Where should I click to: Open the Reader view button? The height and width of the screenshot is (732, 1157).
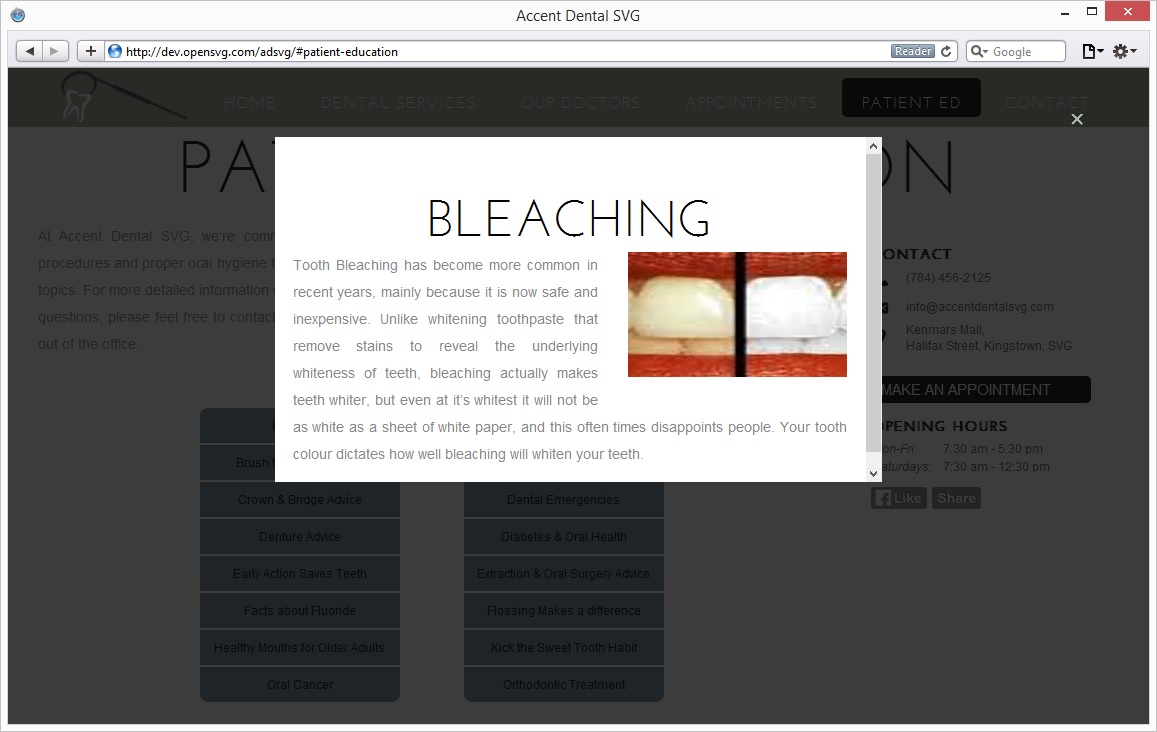[x=913, y=51]
